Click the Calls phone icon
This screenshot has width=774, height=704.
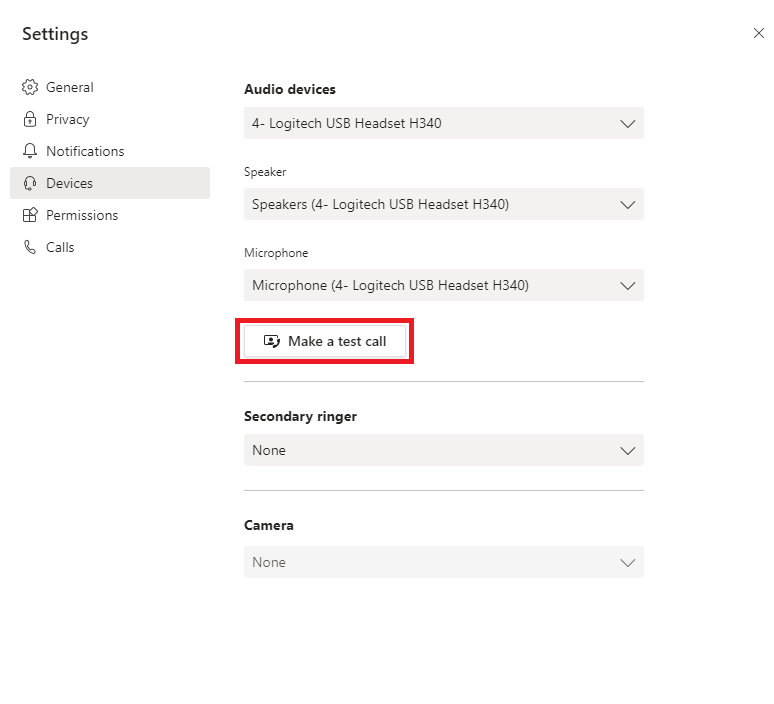pos(30,247)
